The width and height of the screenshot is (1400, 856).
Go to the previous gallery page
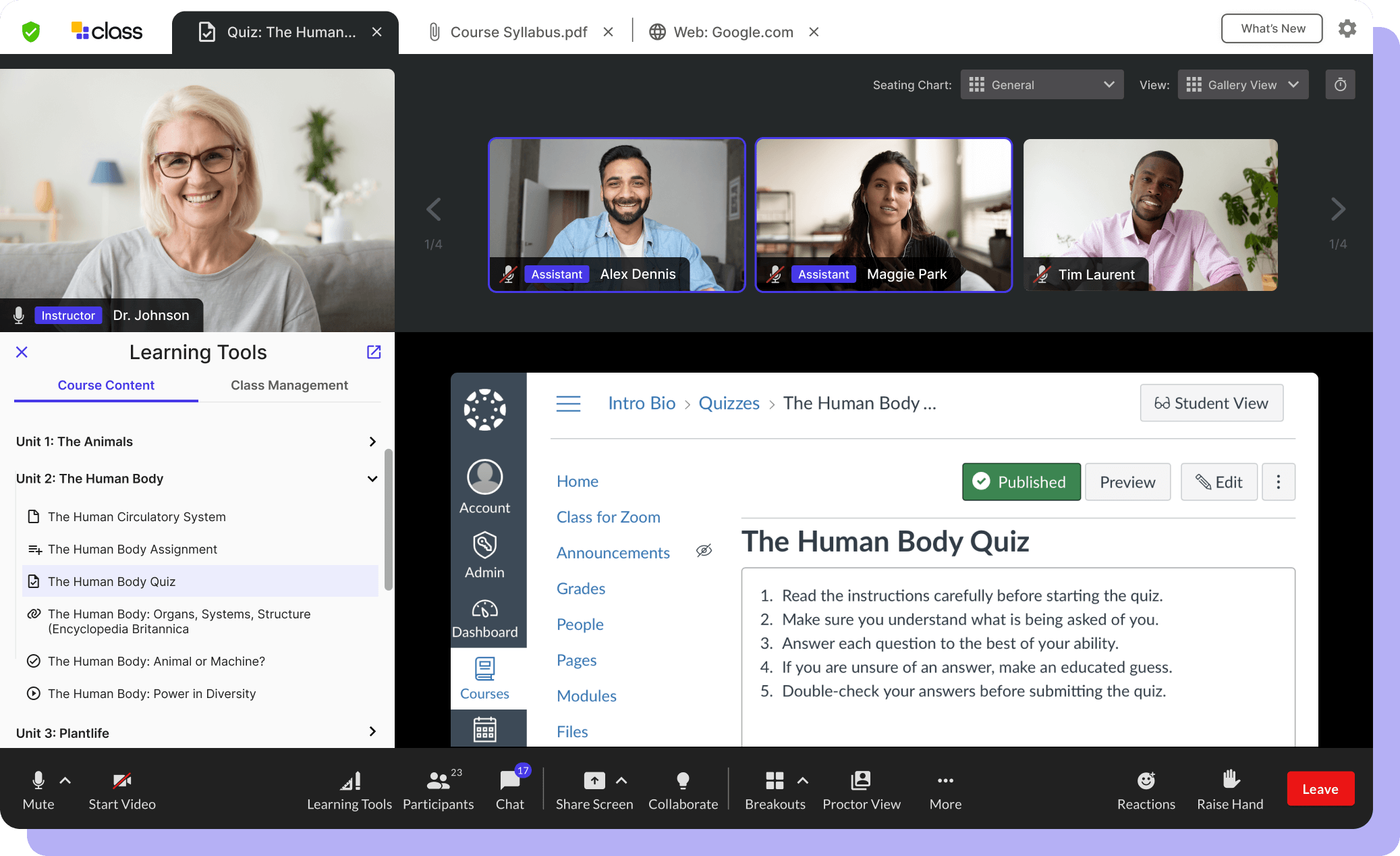434,209
